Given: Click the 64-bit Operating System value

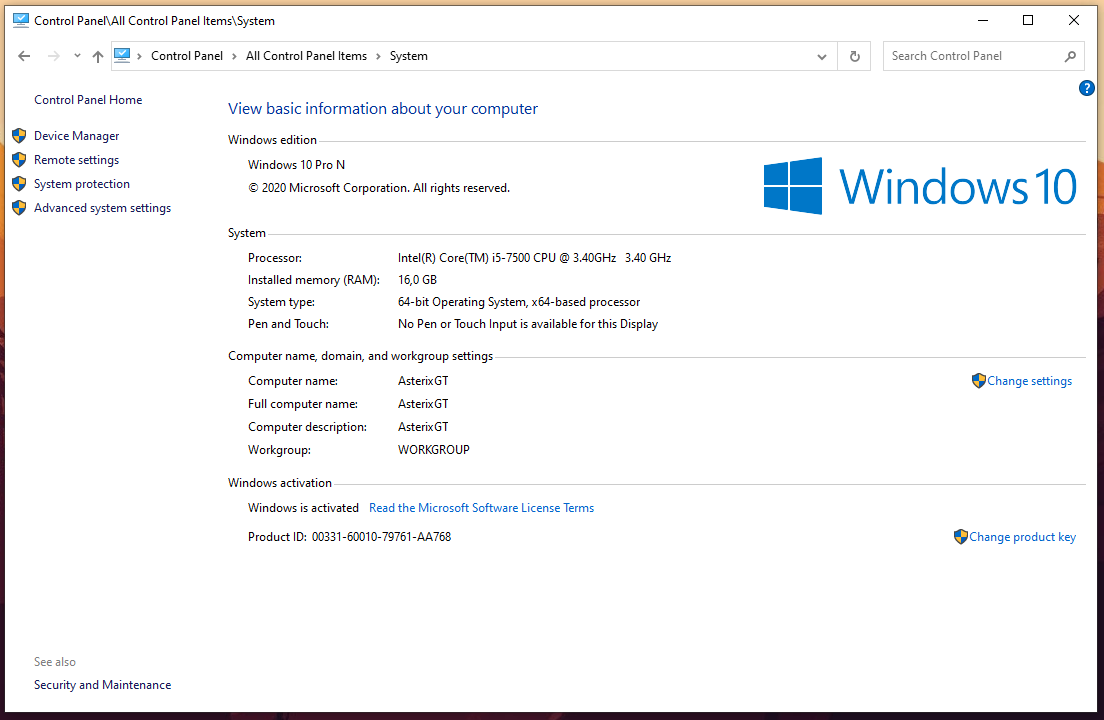Looking at the screenshot, I should click(x=519, y=302).
